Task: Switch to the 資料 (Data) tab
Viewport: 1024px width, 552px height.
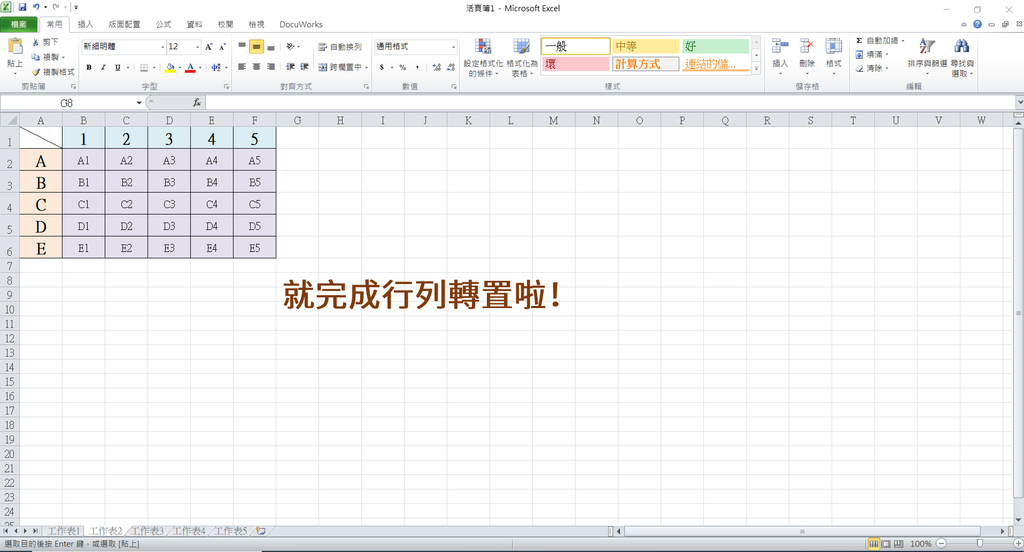Action: 195,25
